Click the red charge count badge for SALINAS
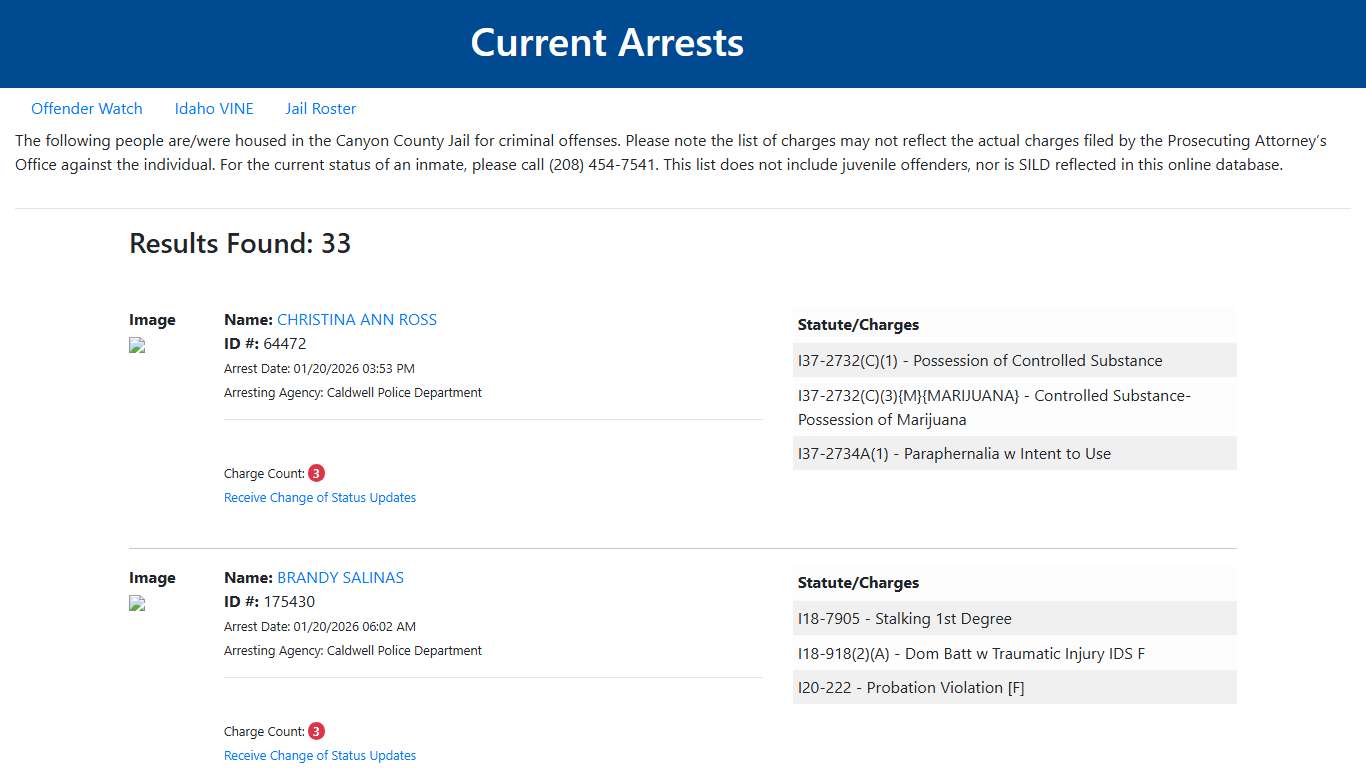Image resolution: width=1366 pixels, height=768 pixels. click(316, 730)
